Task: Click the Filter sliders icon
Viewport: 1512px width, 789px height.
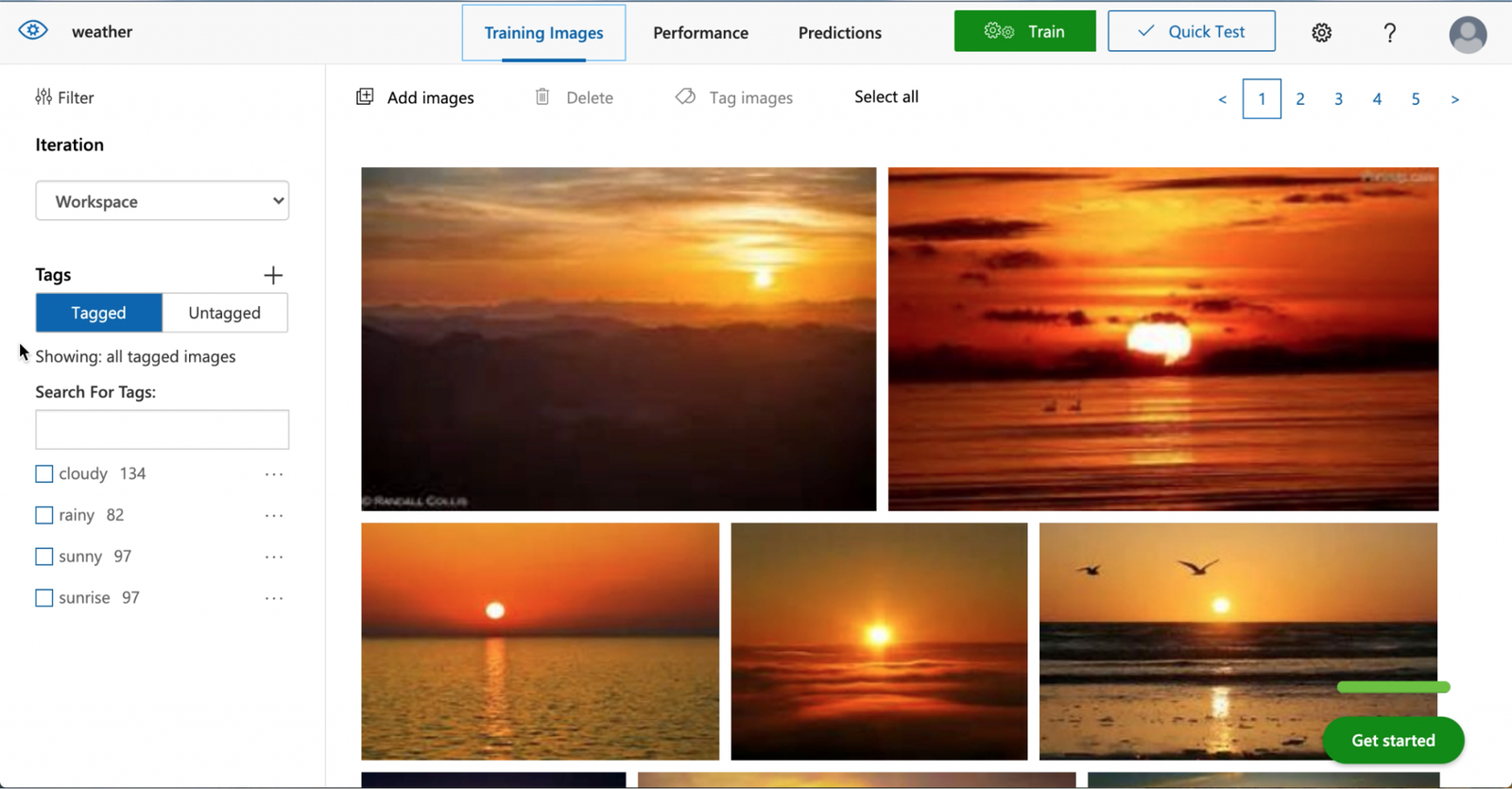Action: click(43, 96)
